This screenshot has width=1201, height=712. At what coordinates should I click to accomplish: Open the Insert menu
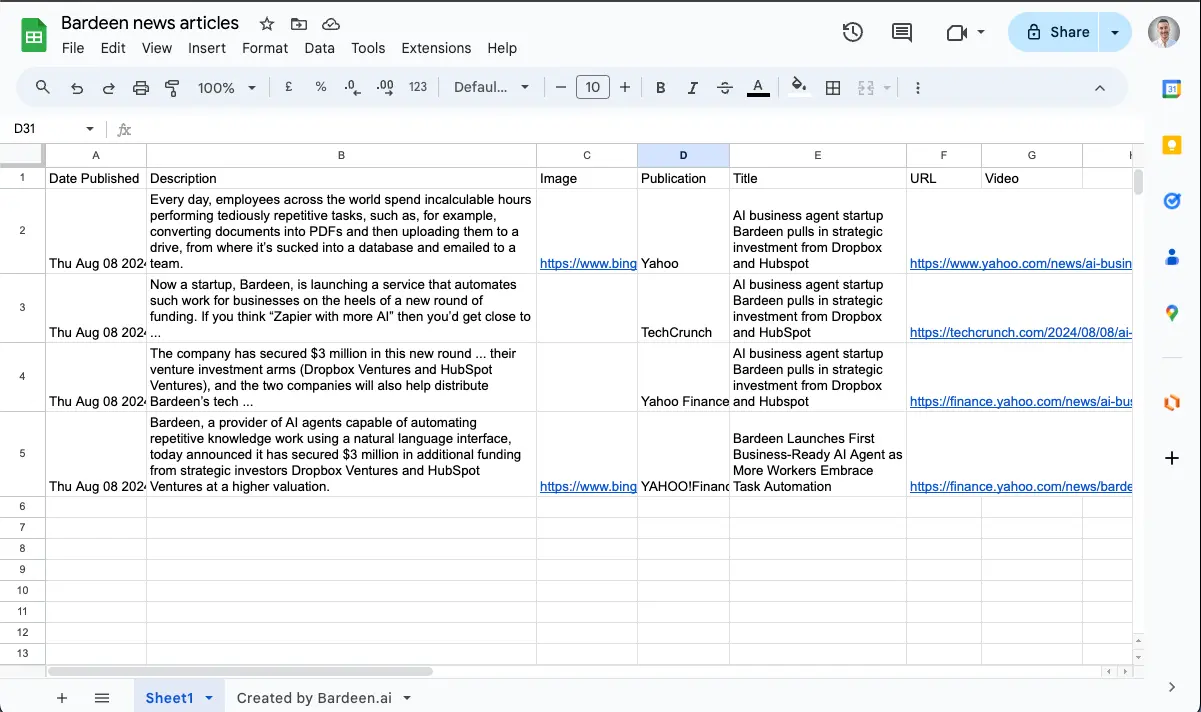pos(207,48)
